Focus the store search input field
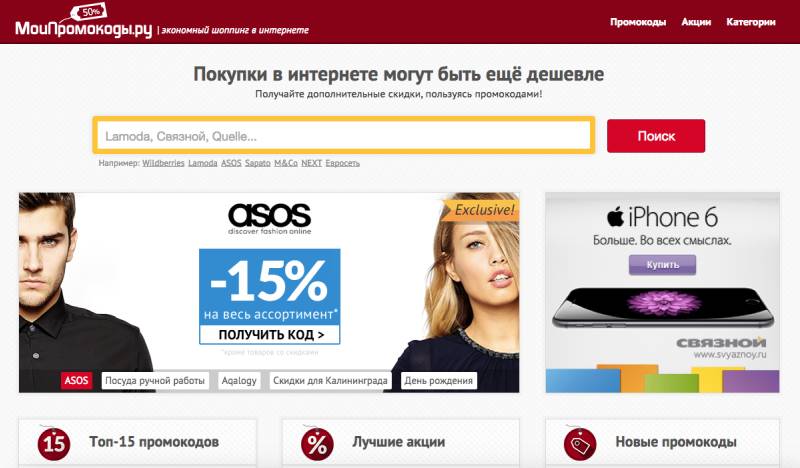 coord(344,136)
